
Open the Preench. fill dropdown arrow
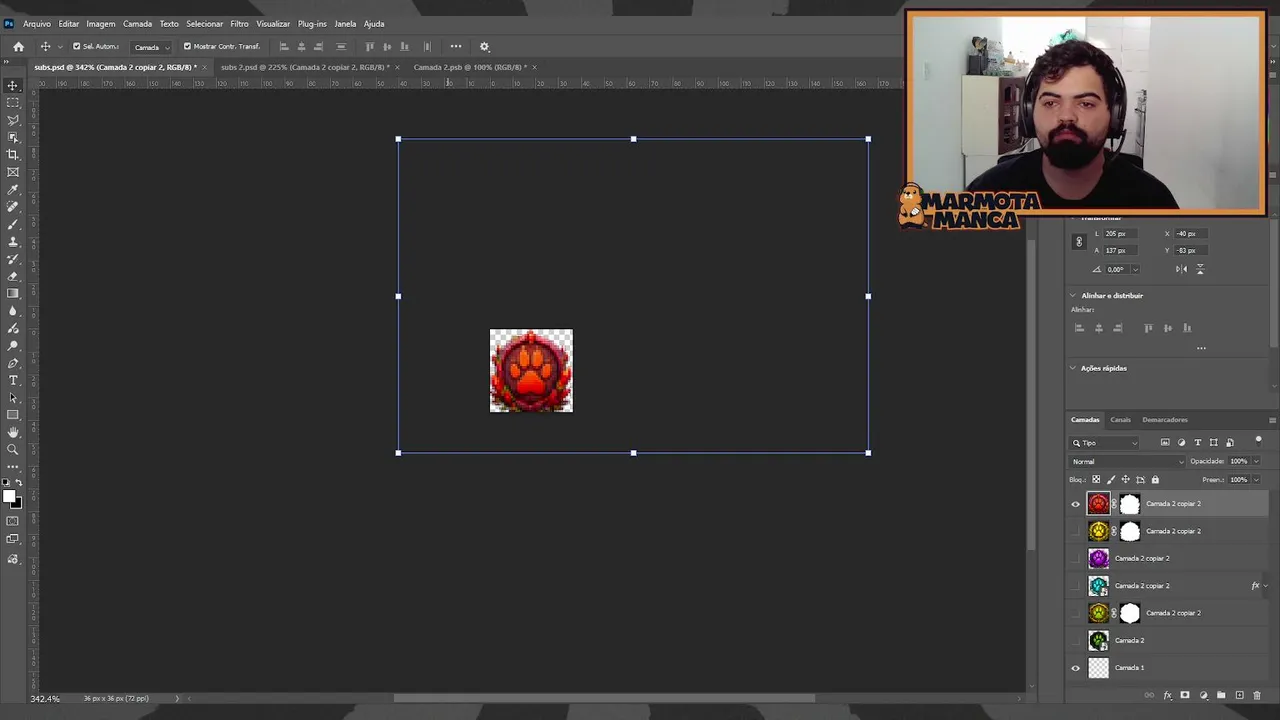(1256, 479)
